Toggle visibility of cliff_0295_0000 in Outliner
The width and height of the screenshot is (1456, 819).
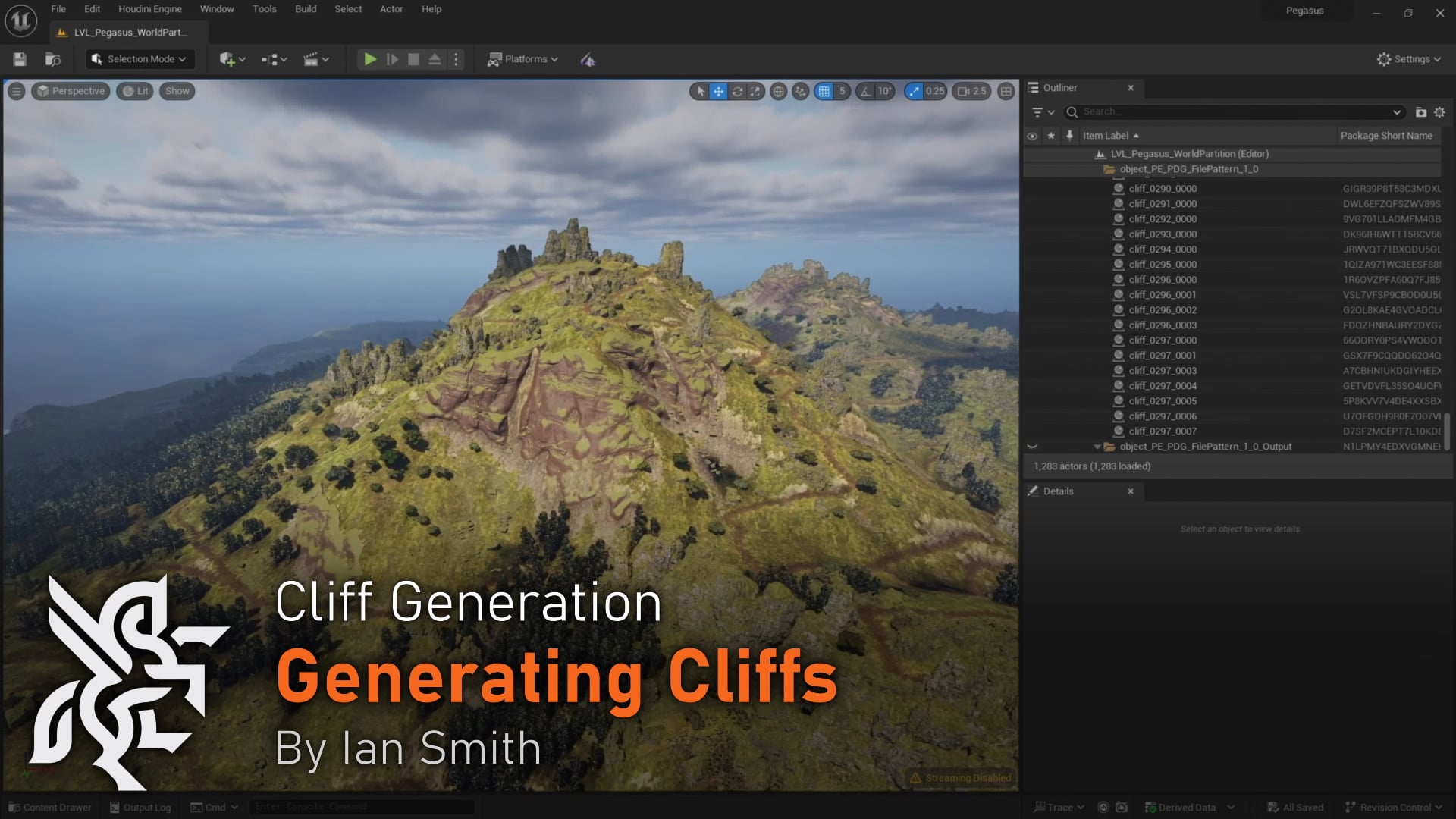[1033, 264]
